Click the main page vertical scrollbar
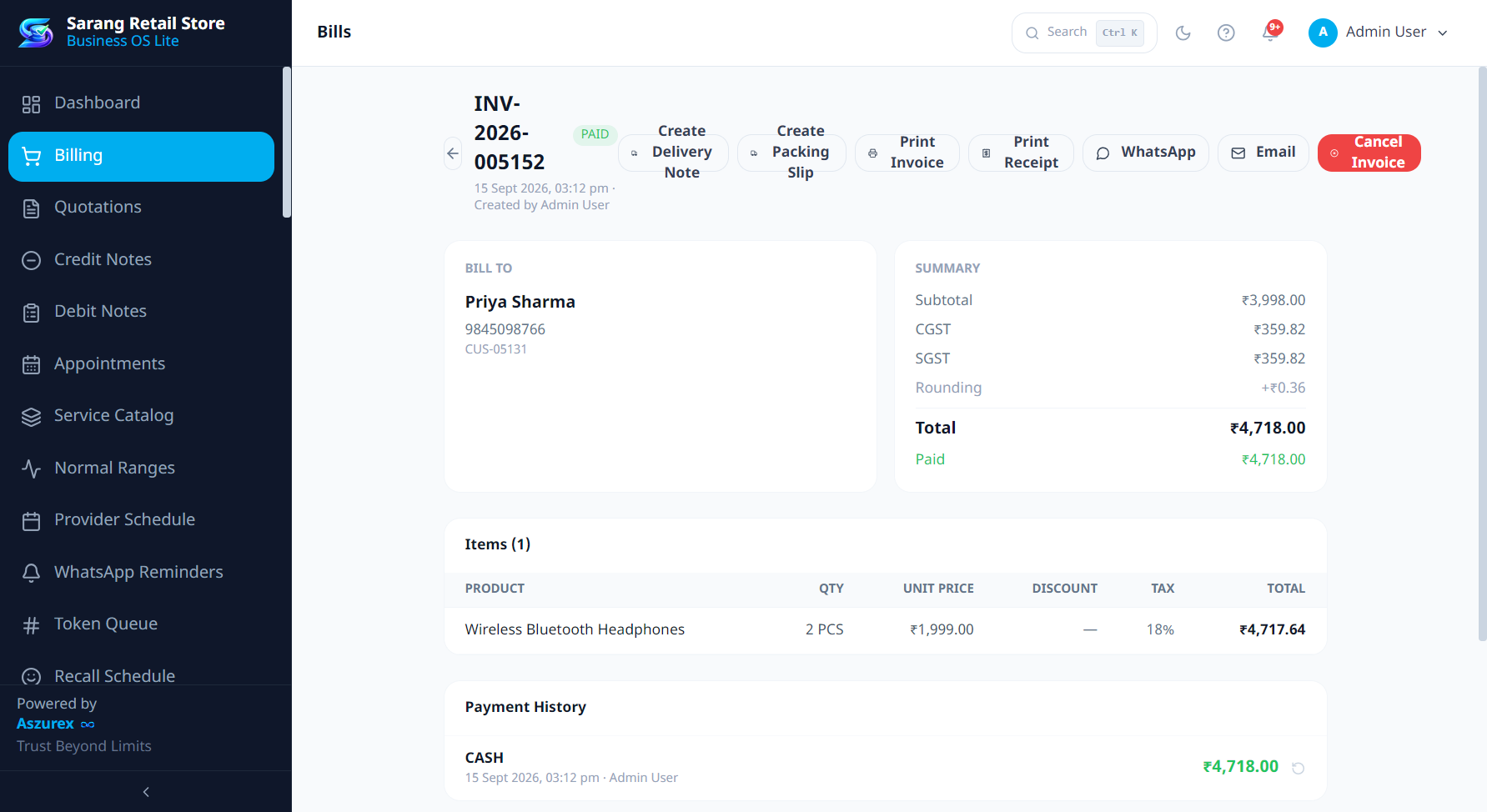 (1482, 354)
